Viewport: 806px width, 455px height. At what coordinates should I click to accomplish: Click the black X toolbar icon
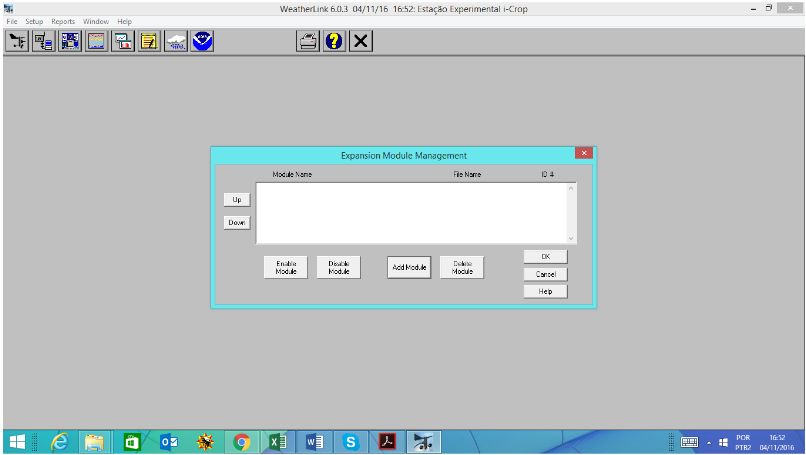click(361, 41)
